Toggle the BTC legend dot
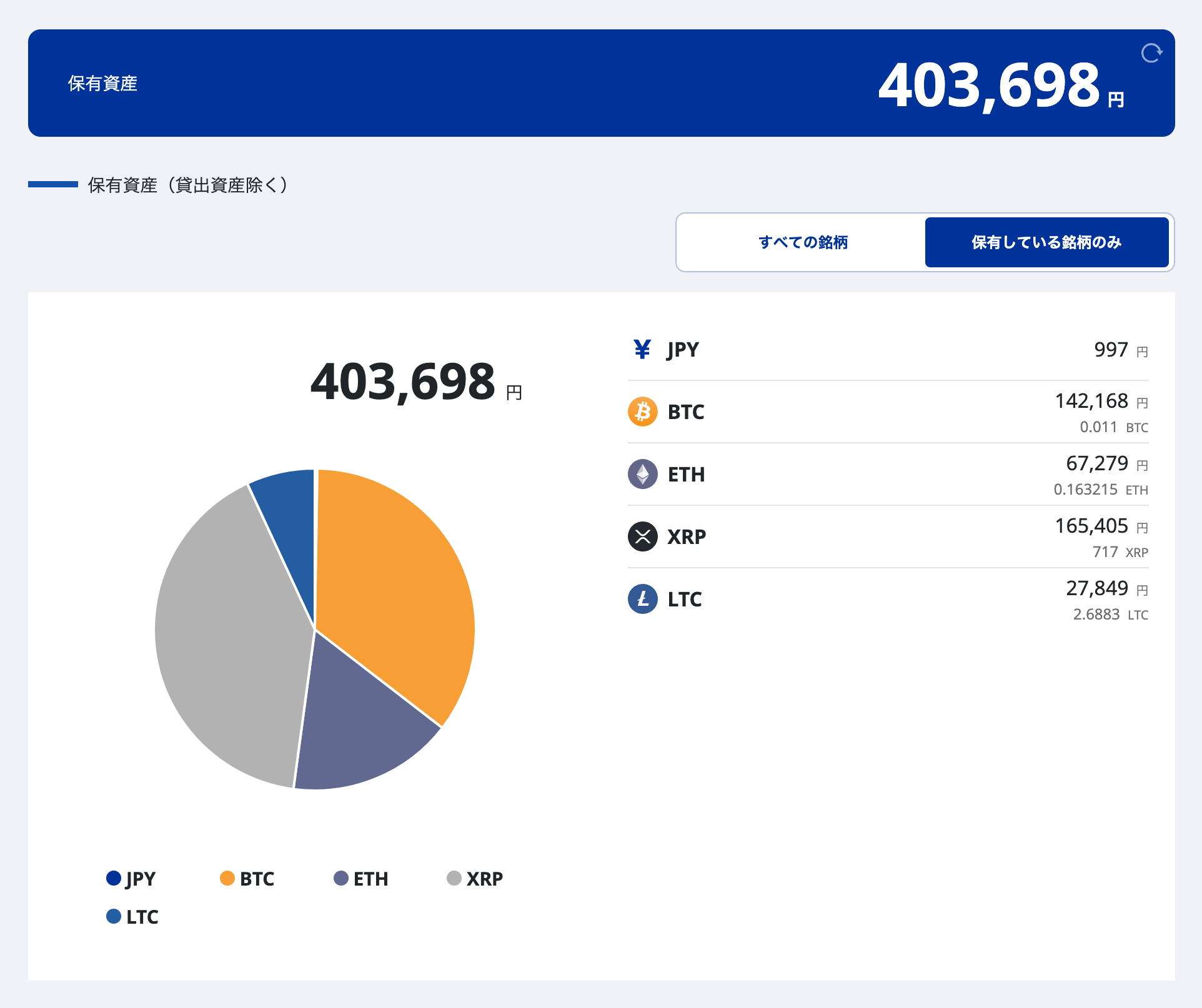The image size is (1202, 1008). pyautogui.click(x=227, y=878)
